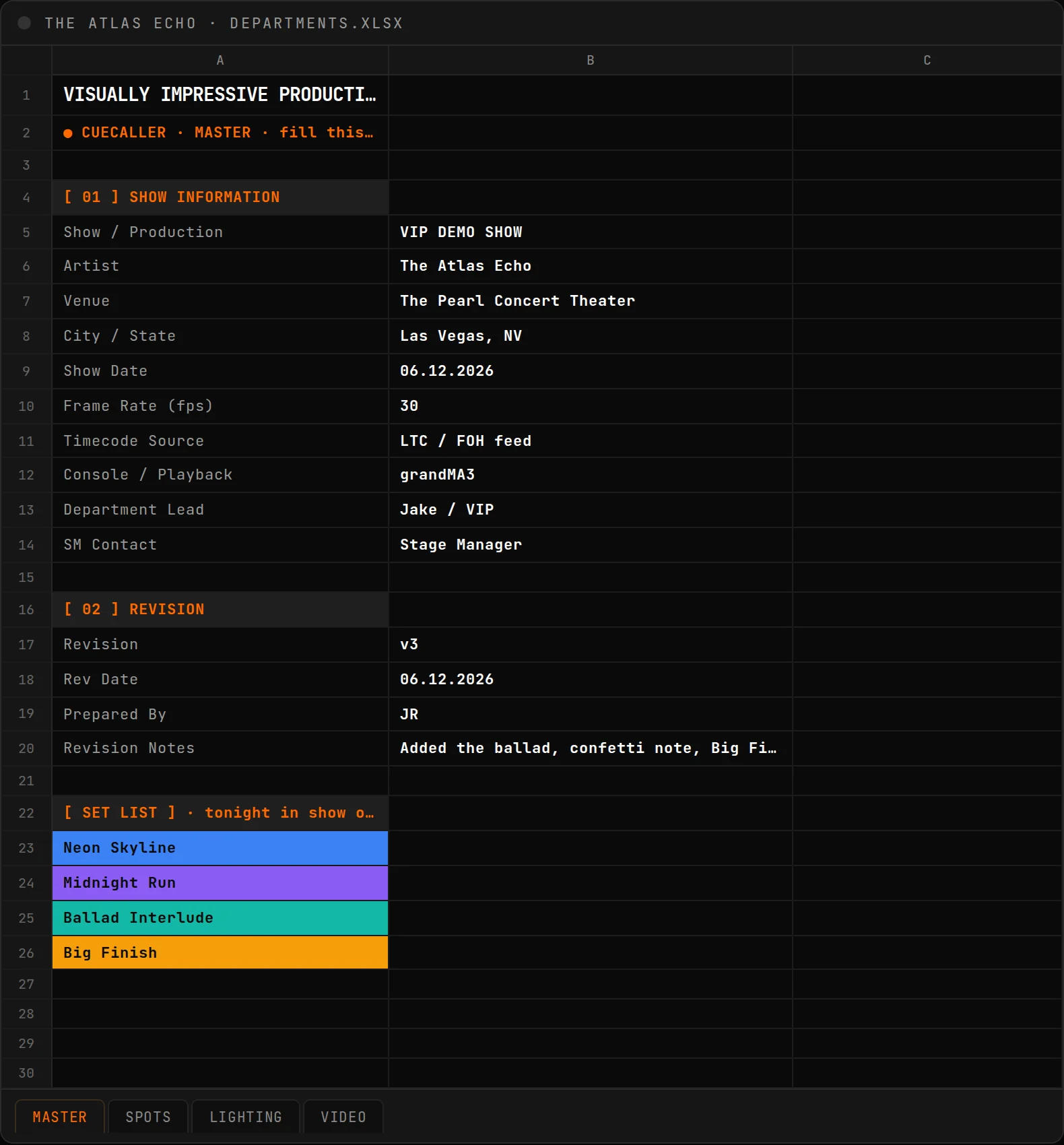Click the grandMA3 console value
This screenshot has height=1145, width=1064.
point(591,475)
